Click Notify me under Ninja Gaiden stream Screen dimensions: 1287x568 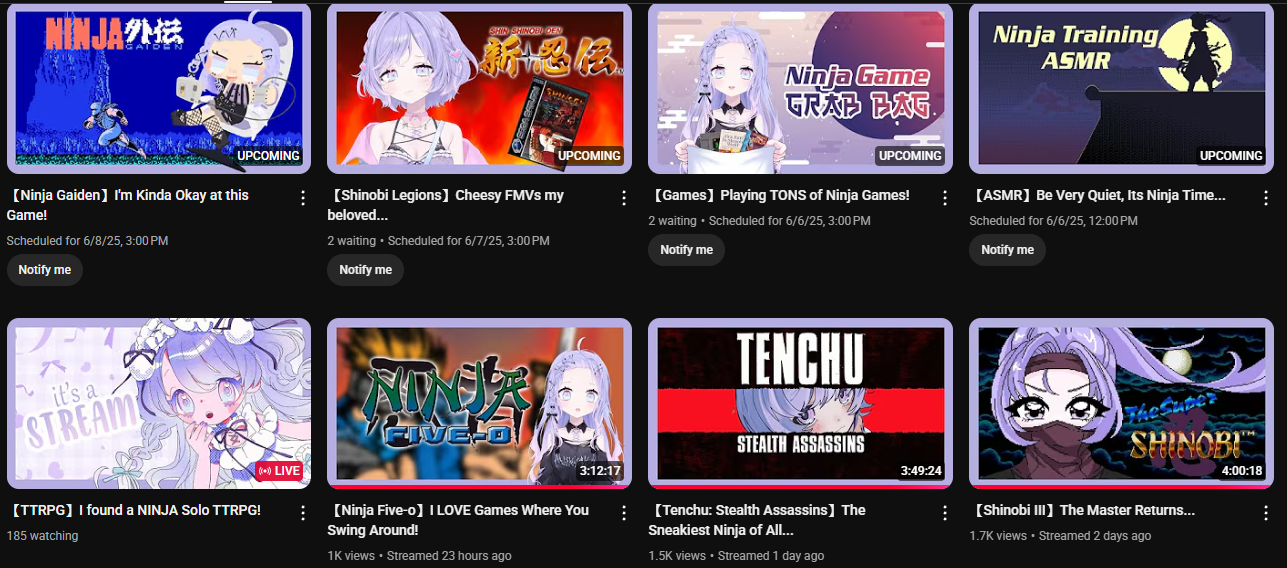45,270
